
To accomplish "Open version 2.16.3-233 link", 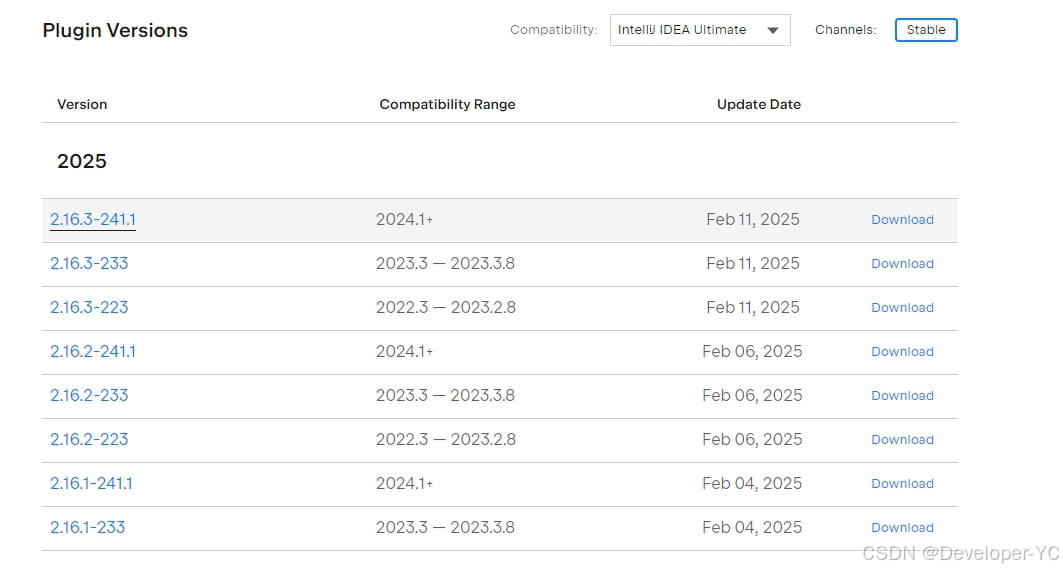I will click(89, 263).
